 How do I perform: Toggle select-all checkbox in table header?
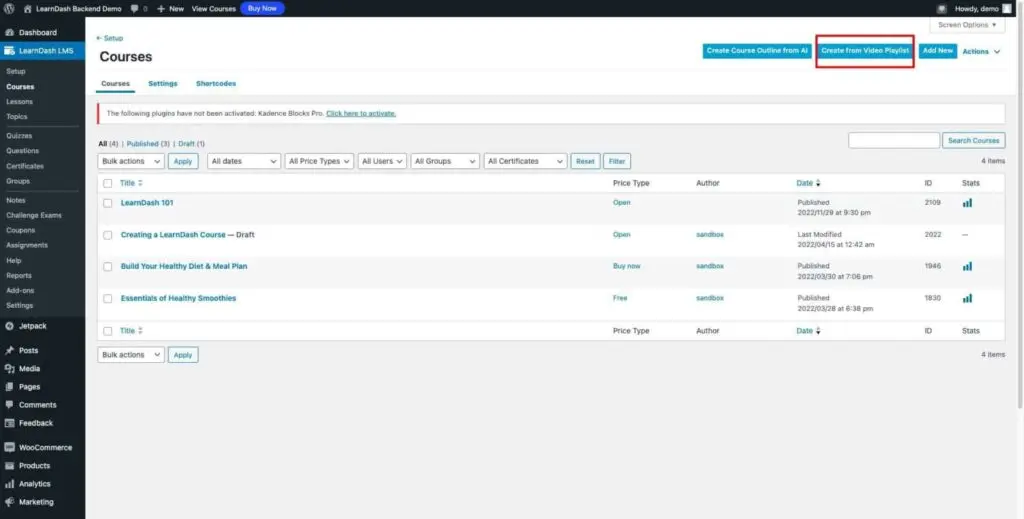pos(108,183)
